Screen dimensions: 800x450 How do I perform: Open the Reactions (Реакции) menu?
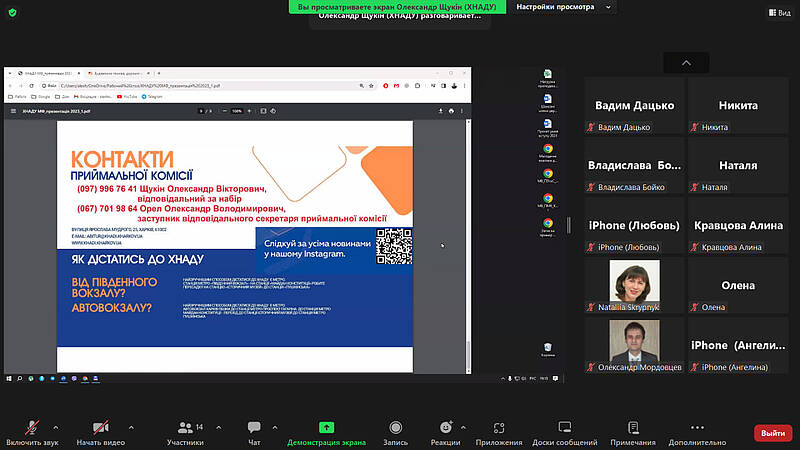coord(445,427)
